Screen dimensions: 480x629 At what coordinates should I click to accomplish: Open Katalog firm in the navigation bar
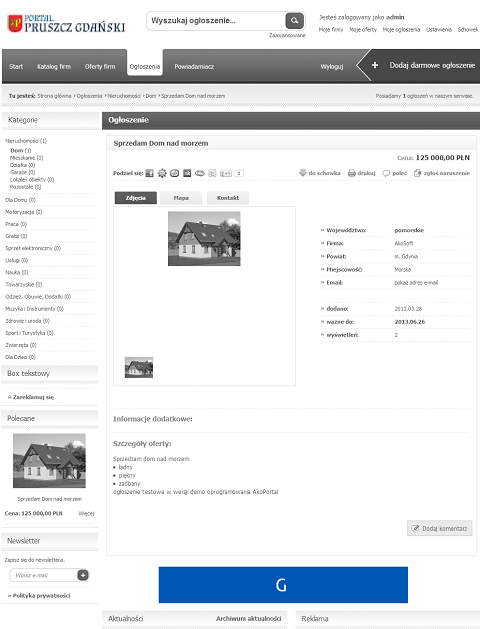54,67
